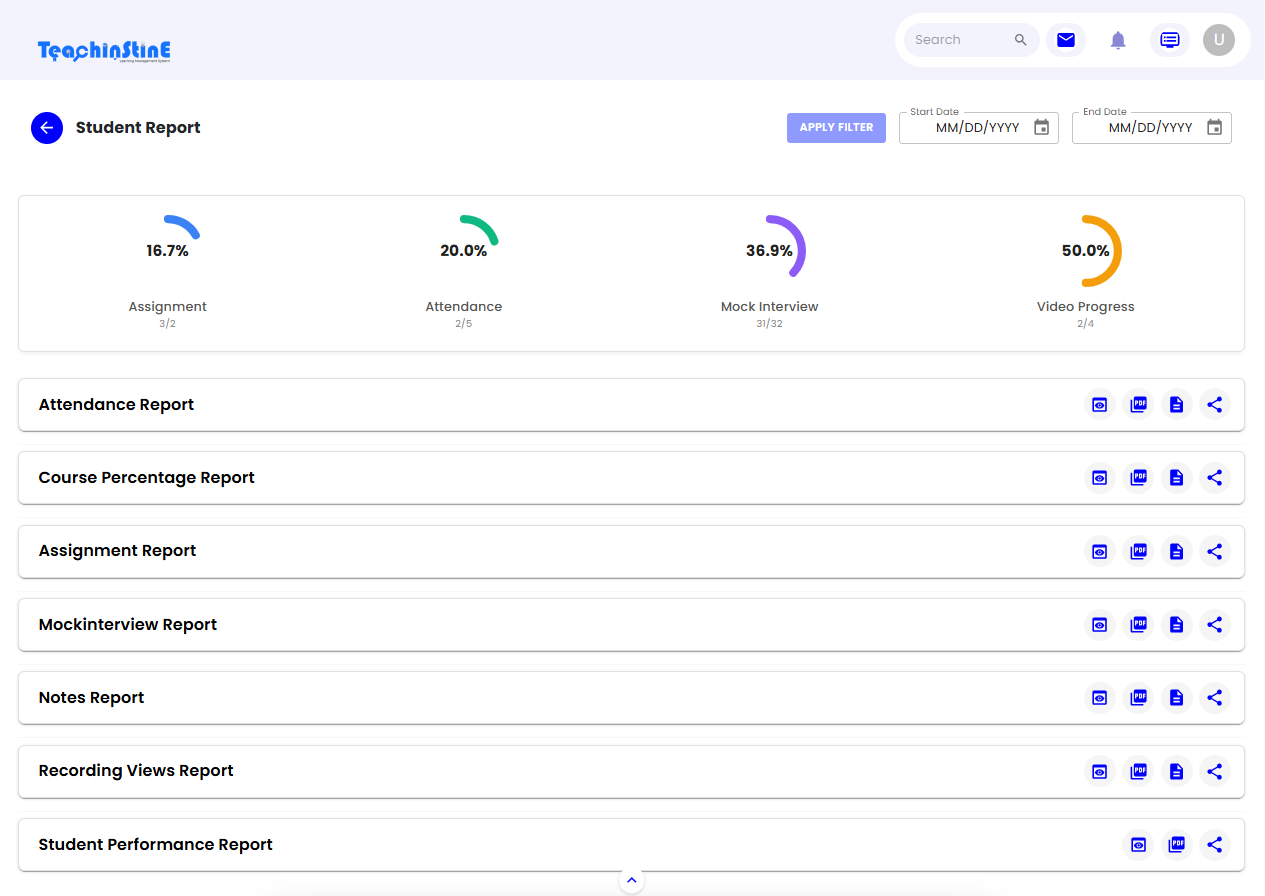
Task: Click the TeachinStinE logo
Action: 104,50
